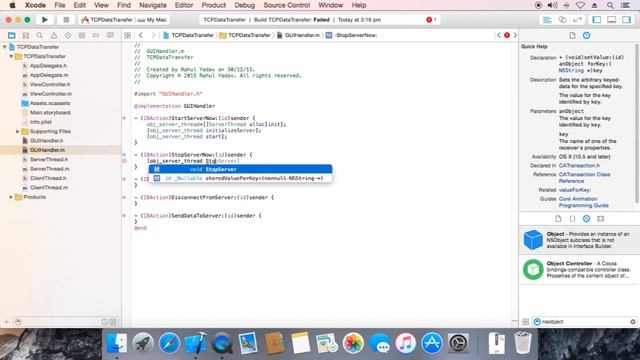This screenshot has height=360, width=640.
Task: Jump to next issue arrow
Action: click(515, 36)
